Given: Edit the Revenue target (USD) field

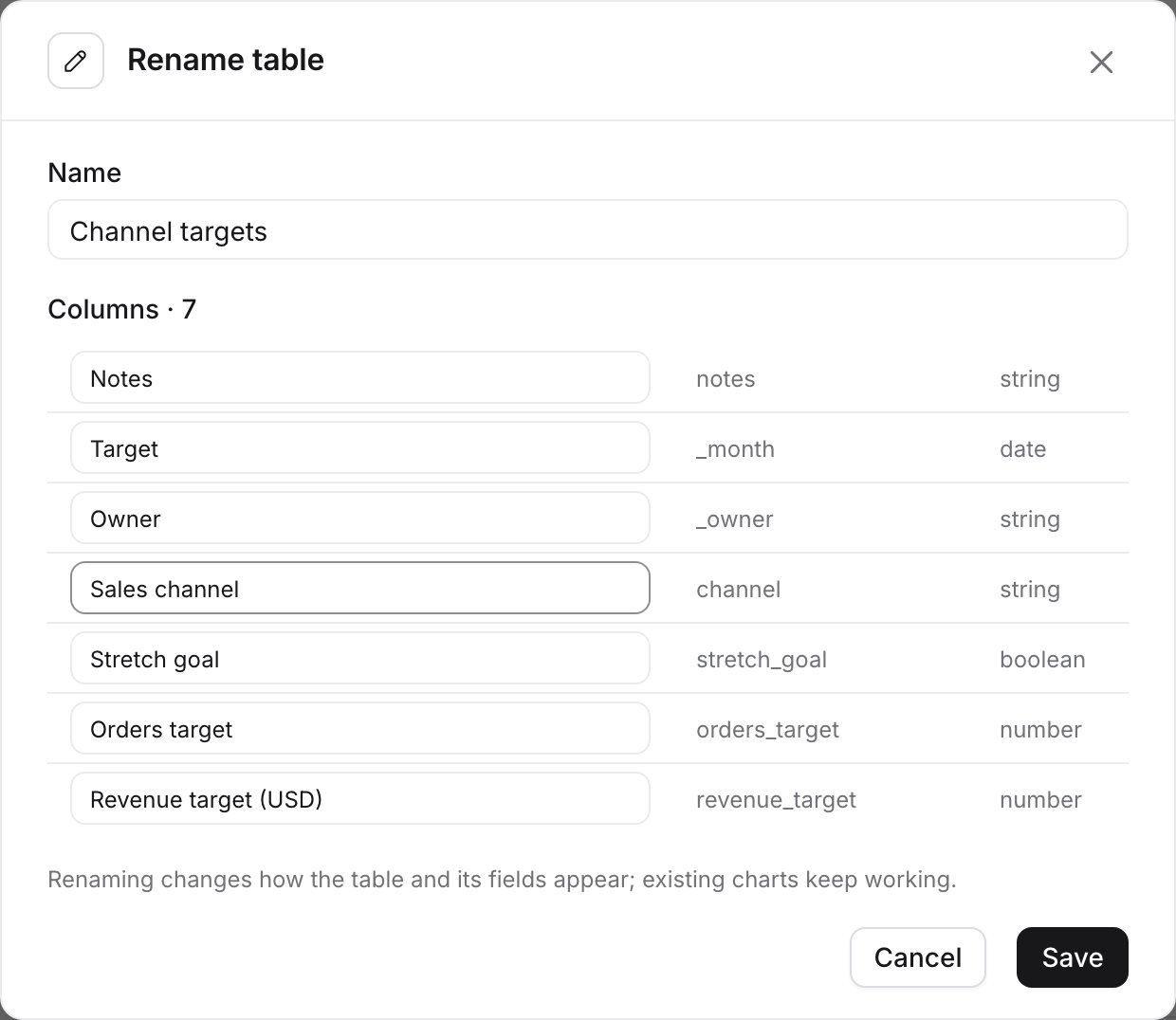Looking at the screenshot, I should coord(360,798).
